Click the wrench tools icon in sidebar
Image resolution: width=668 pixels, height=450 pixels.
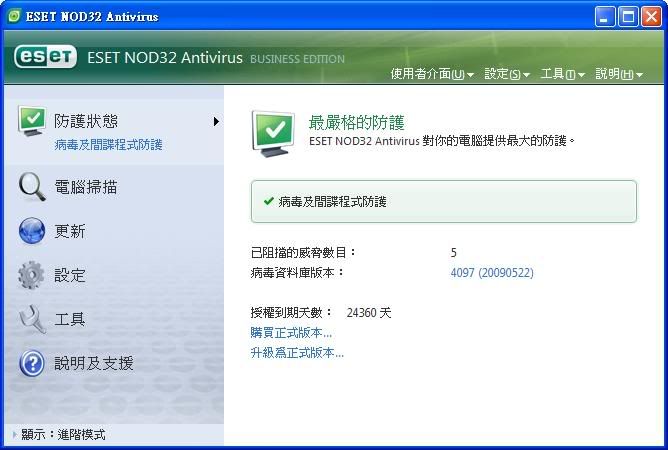click(32, 319)
